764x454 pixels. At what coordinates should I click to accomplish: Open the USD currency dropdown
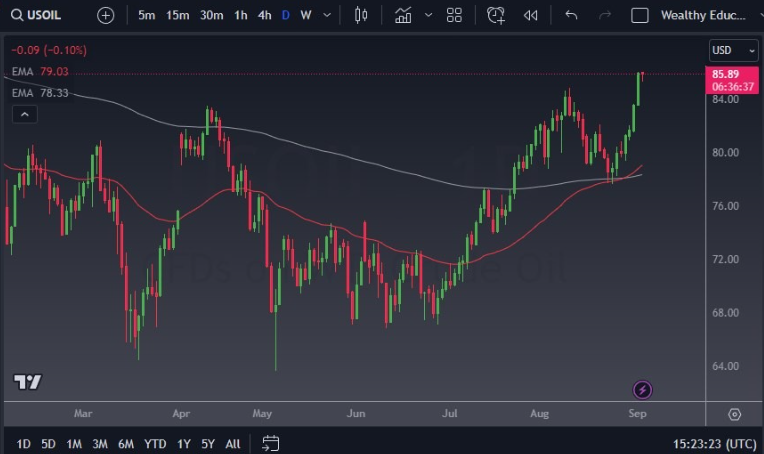click(x=733, y=50)
